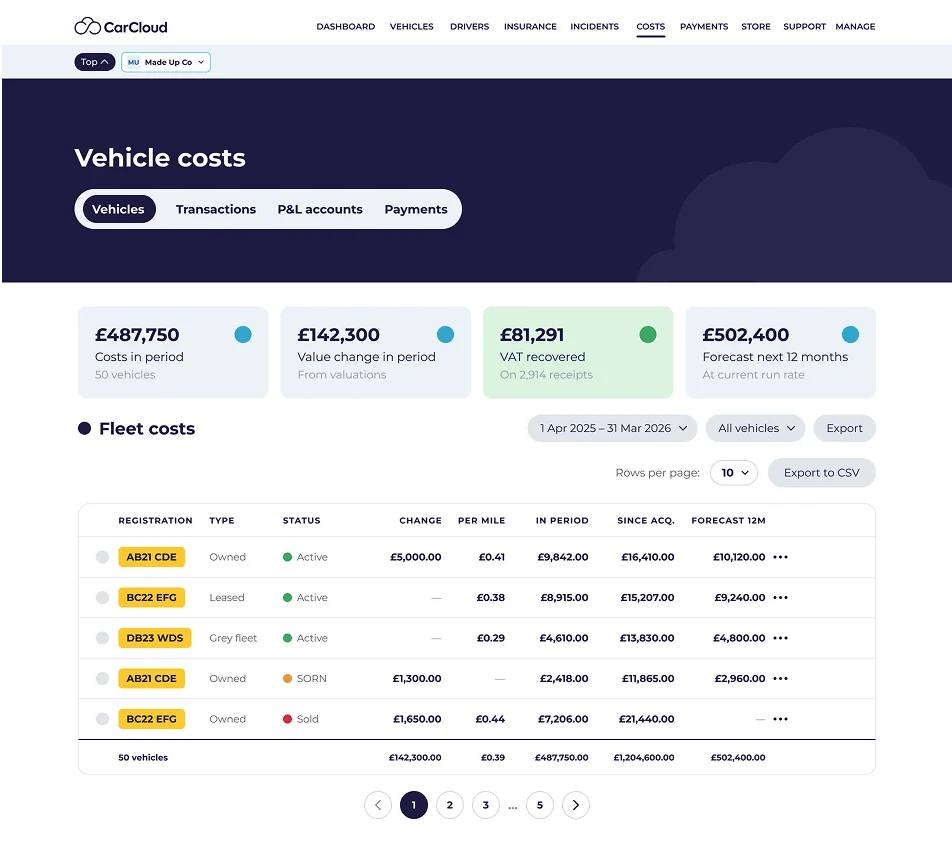Image resolution: width=952 pixels, height=859 pixels.
Task: Sort by Status column header
Action: pyautogui.click(x=301, y=520)
